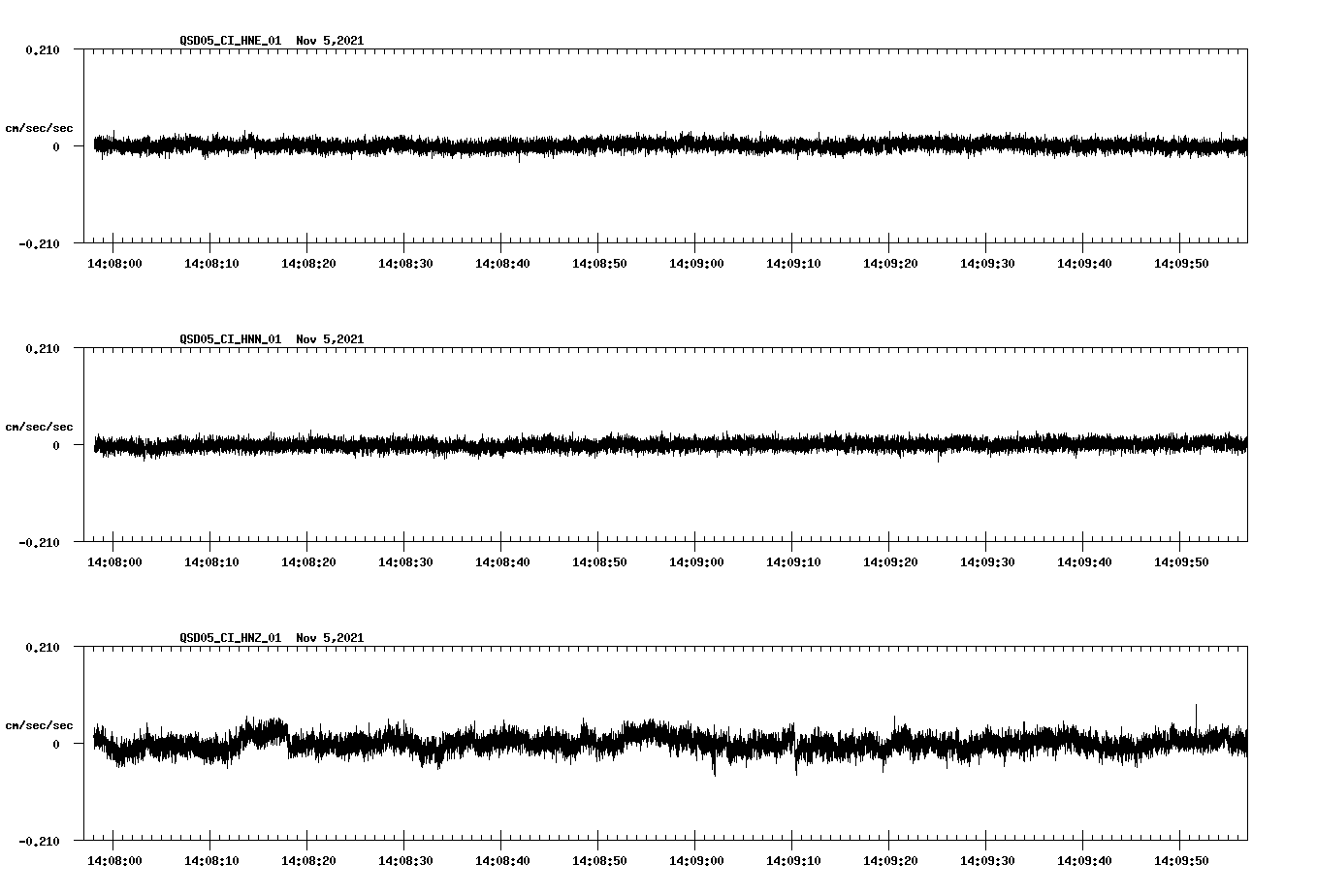Image resolution: width=1317 pixels, height=896 pixels.
Task: Select the -0.210 lower limit on HNN plot
Action: coord(39,542)
